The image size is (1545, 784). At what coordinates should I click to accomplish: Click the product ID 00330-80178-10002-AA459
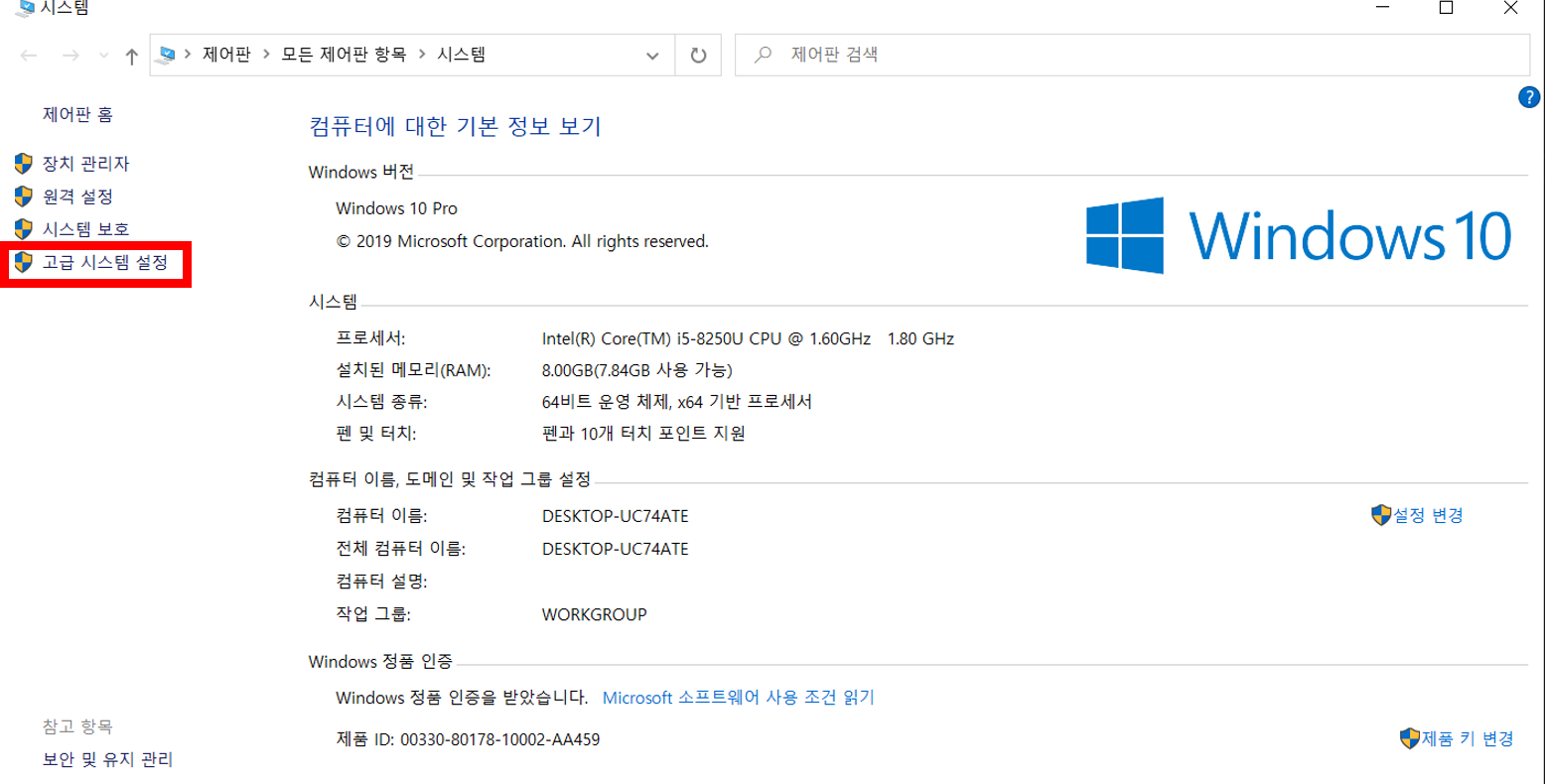coord(499,739)
